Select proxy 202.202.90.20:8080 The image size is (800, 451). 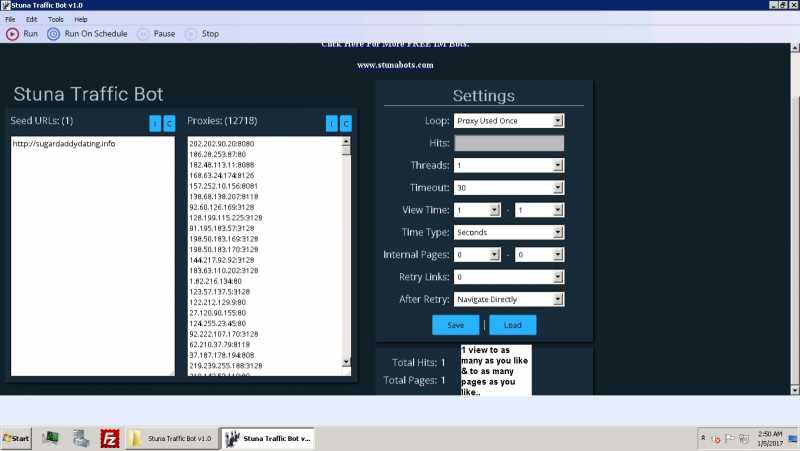point(221,144)
